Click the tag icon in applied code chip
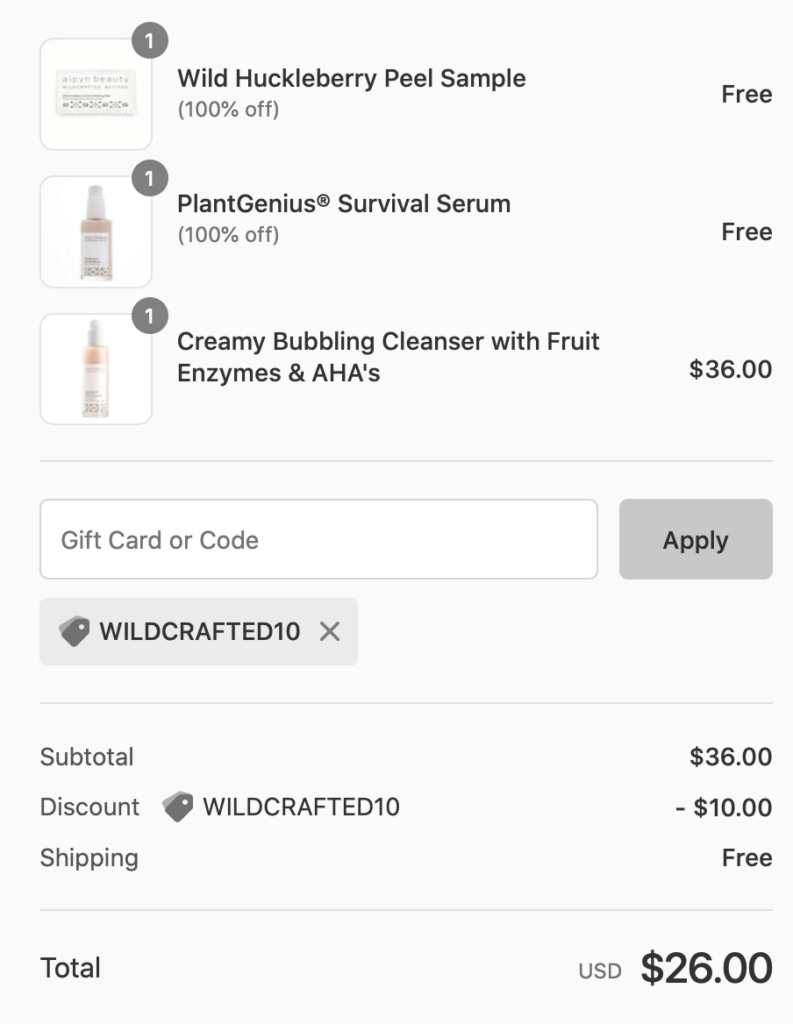This screenshot has height=1024, width=793. point(73,631)
